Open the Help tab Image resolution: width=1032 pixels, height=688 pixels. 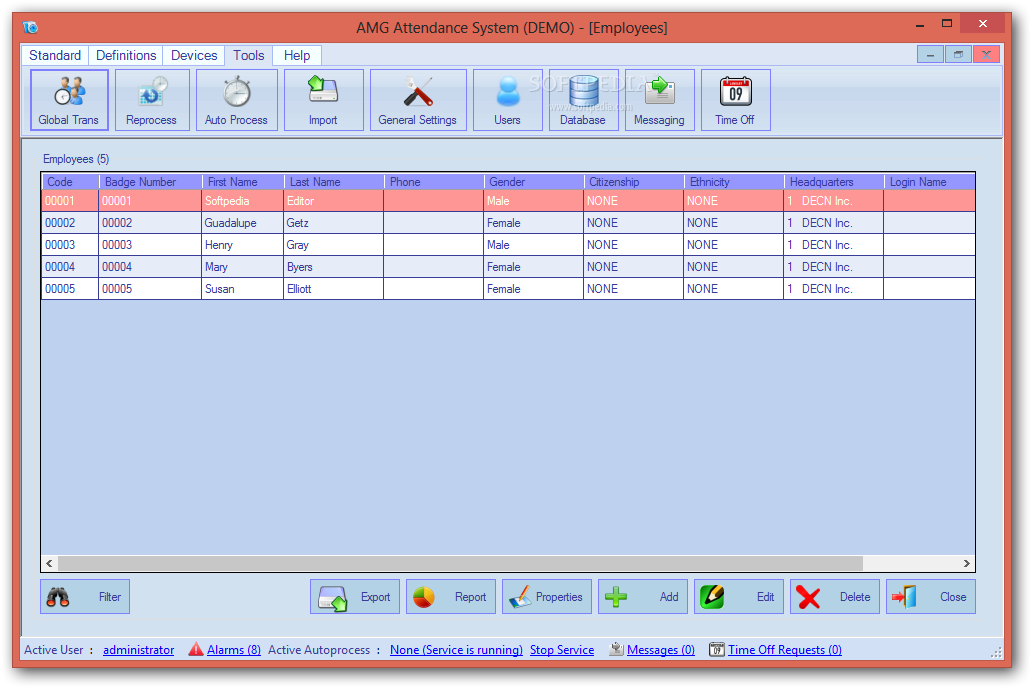click(x=297, y=55)
